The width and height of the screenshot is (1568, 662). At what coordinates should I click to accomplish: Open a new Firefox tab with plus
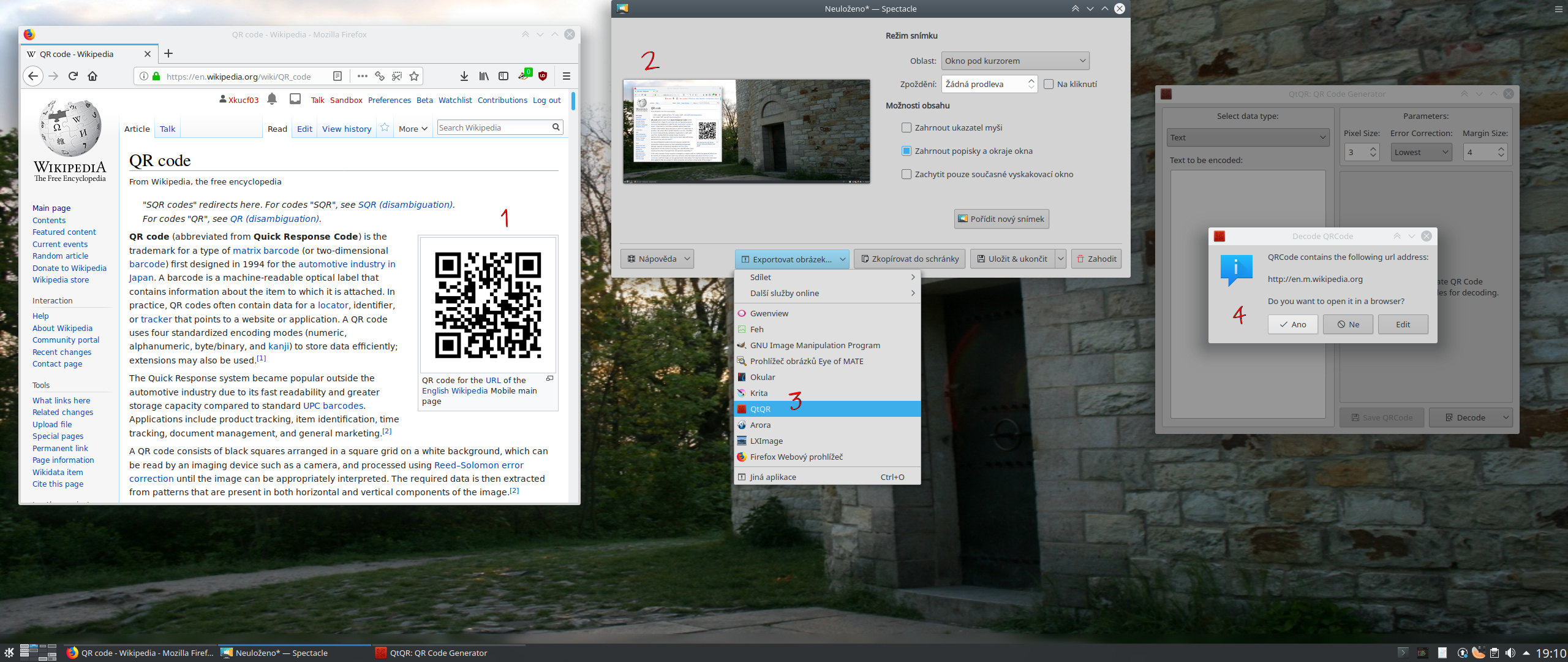coord(168,54)
